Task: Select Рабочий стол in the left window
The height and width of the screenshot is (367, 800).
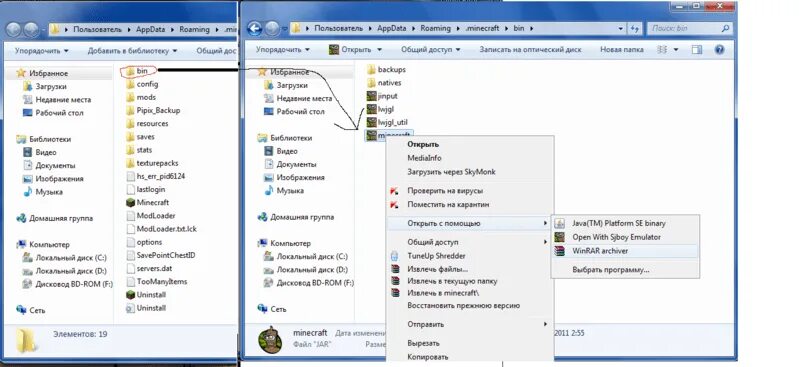Action: [x=59, y=113]
